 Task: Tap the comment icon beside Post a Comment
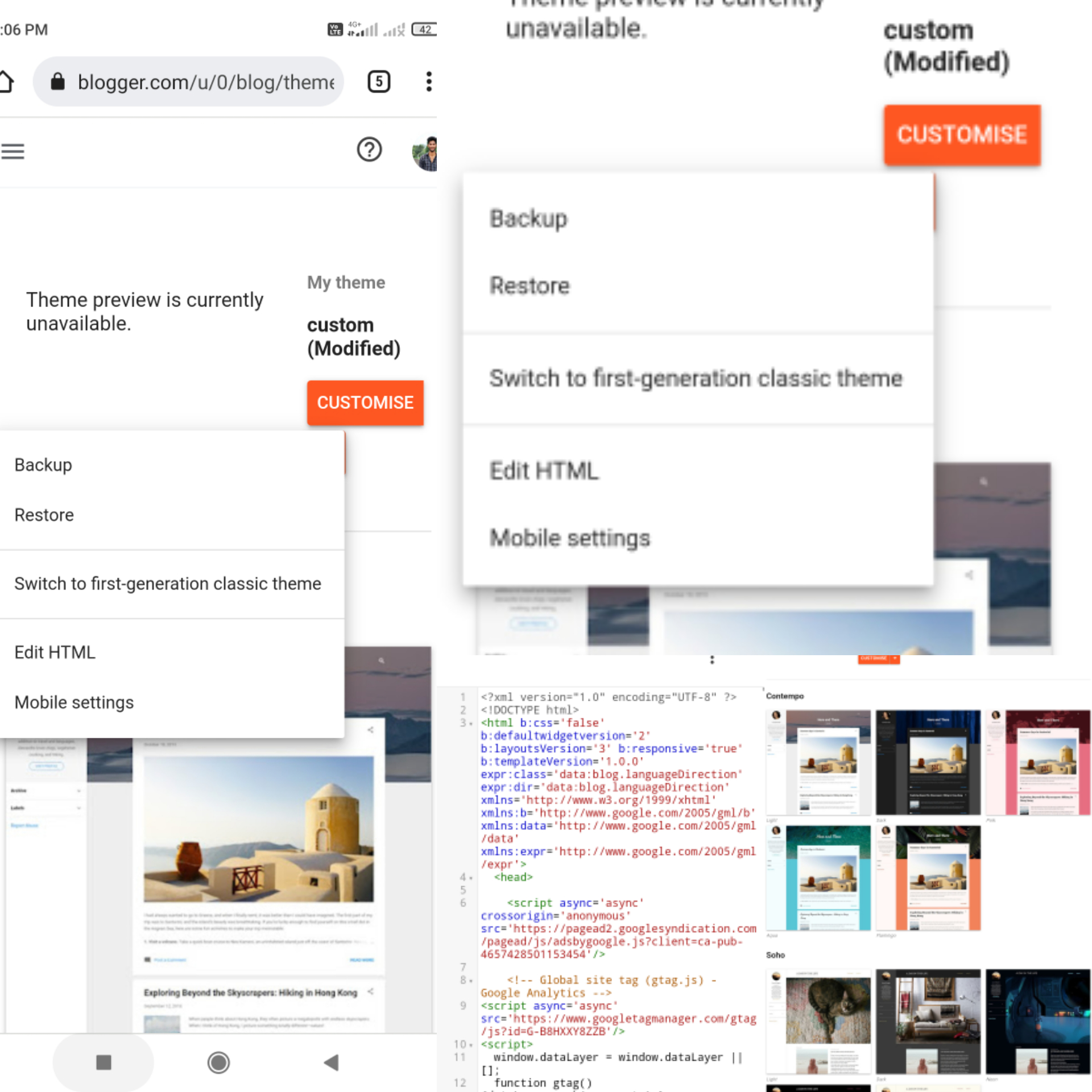(x=148, y=959)
